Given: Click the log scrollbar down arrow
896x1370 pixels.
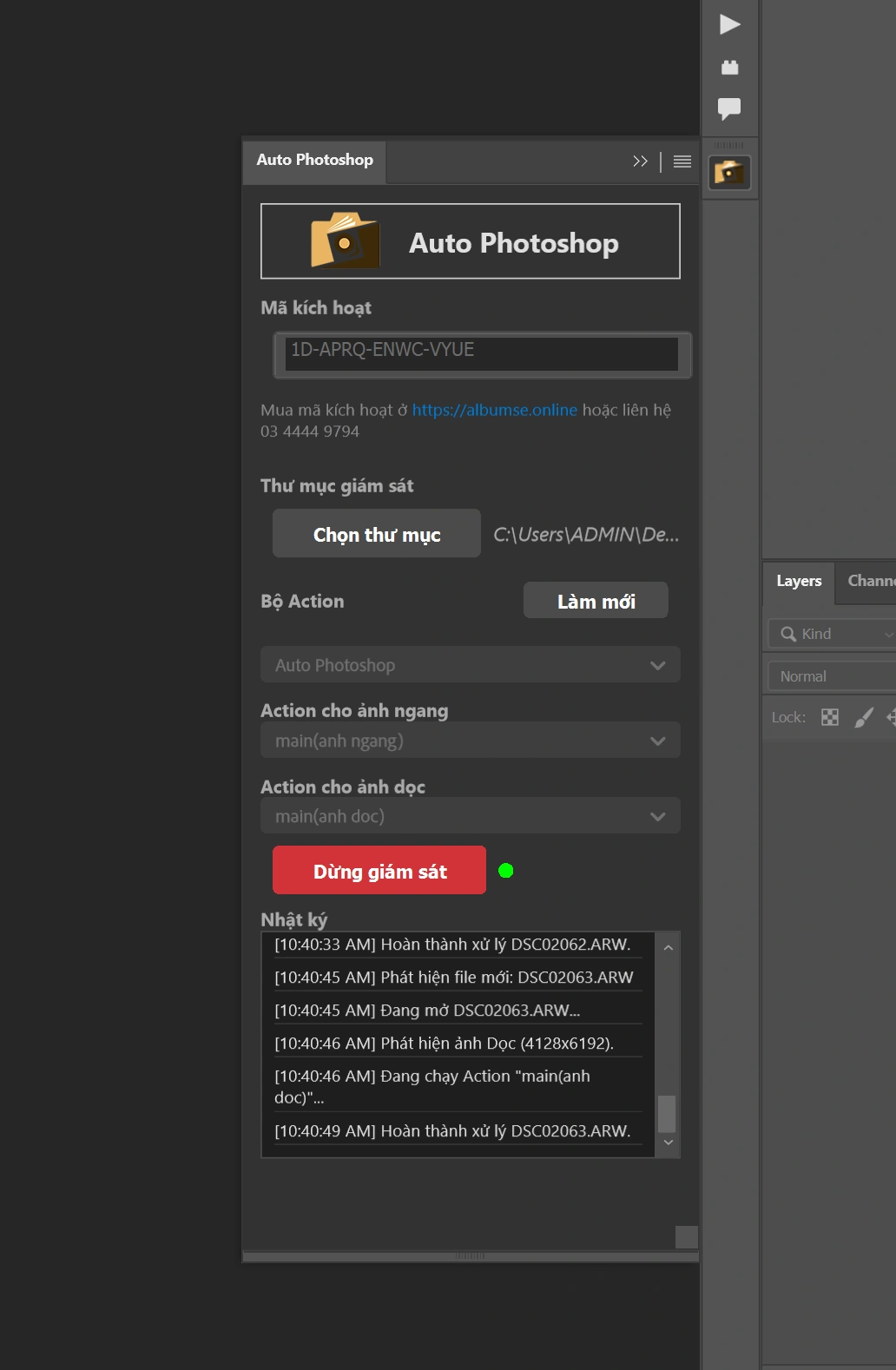Looking at the screenshot, I should (668, 1143).
